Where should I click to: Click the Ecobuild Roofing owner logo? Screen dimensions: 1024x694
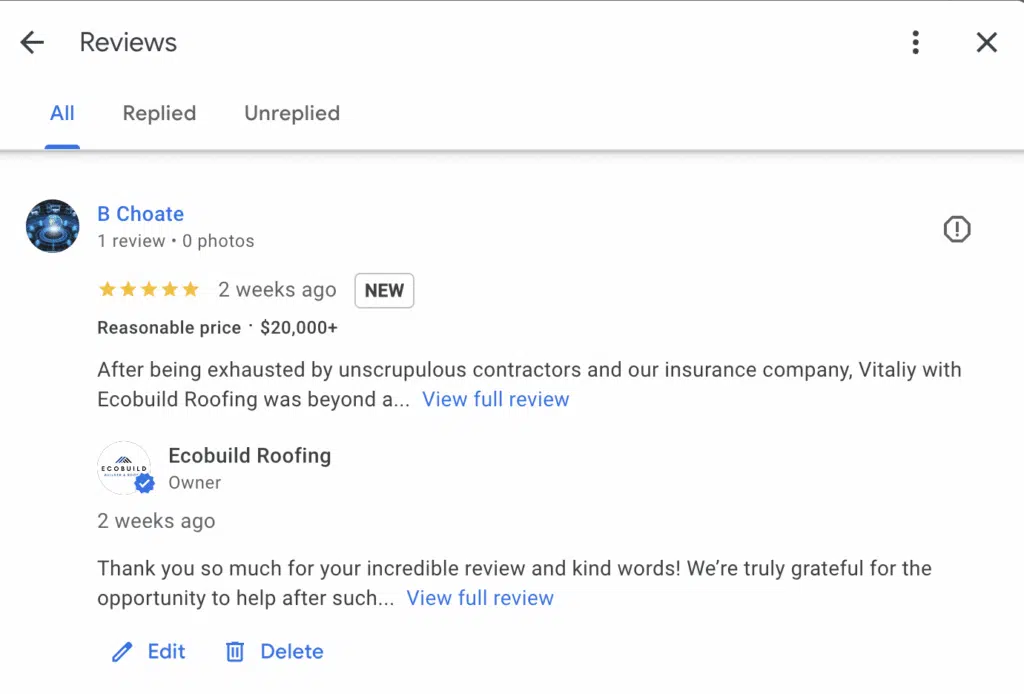click(x=125, y=468)
